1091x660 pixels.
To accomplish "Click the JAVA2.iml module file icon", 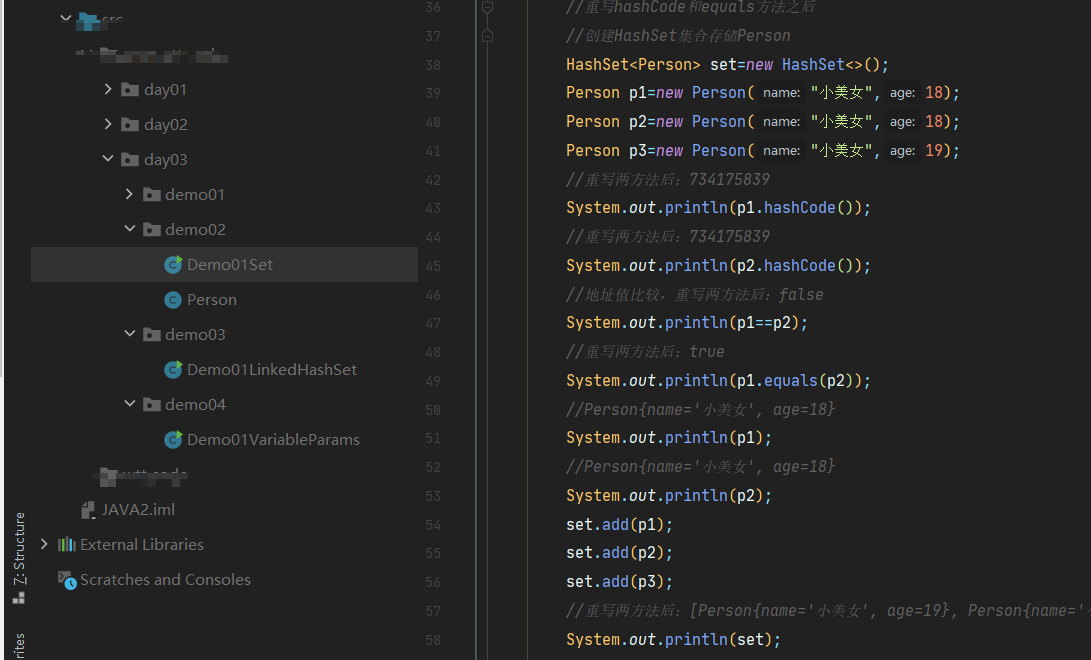I will (x=87, y=509).
